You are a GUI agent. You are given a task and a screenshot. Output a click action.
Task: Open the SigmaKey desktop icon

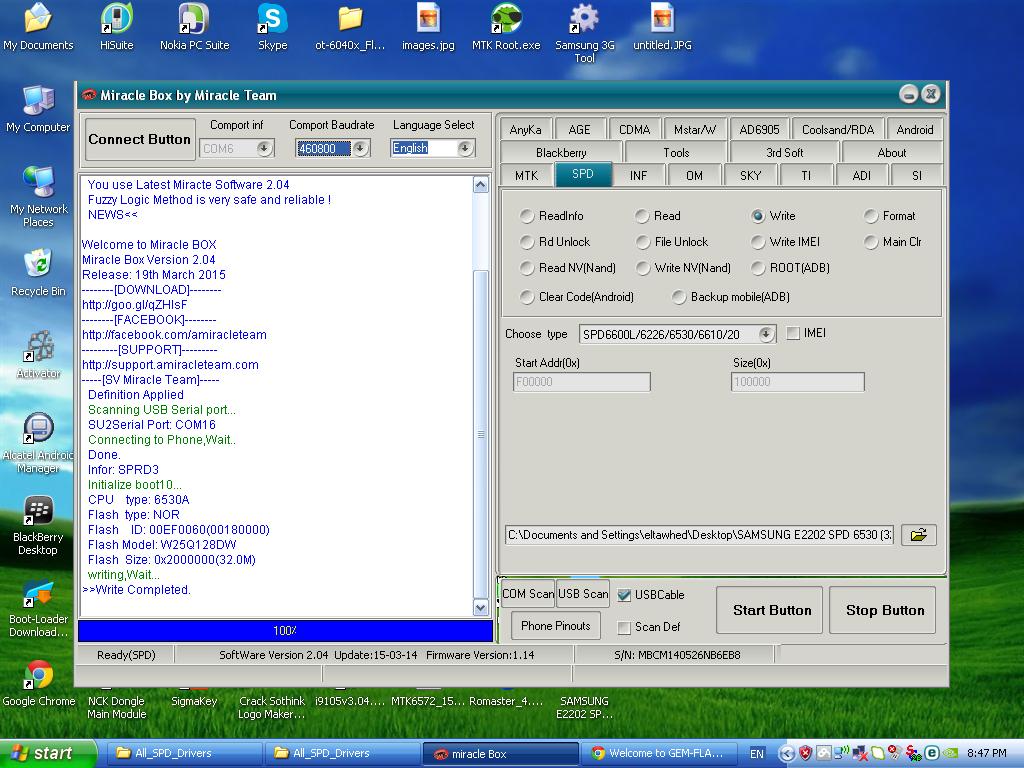tap(194, 701)
